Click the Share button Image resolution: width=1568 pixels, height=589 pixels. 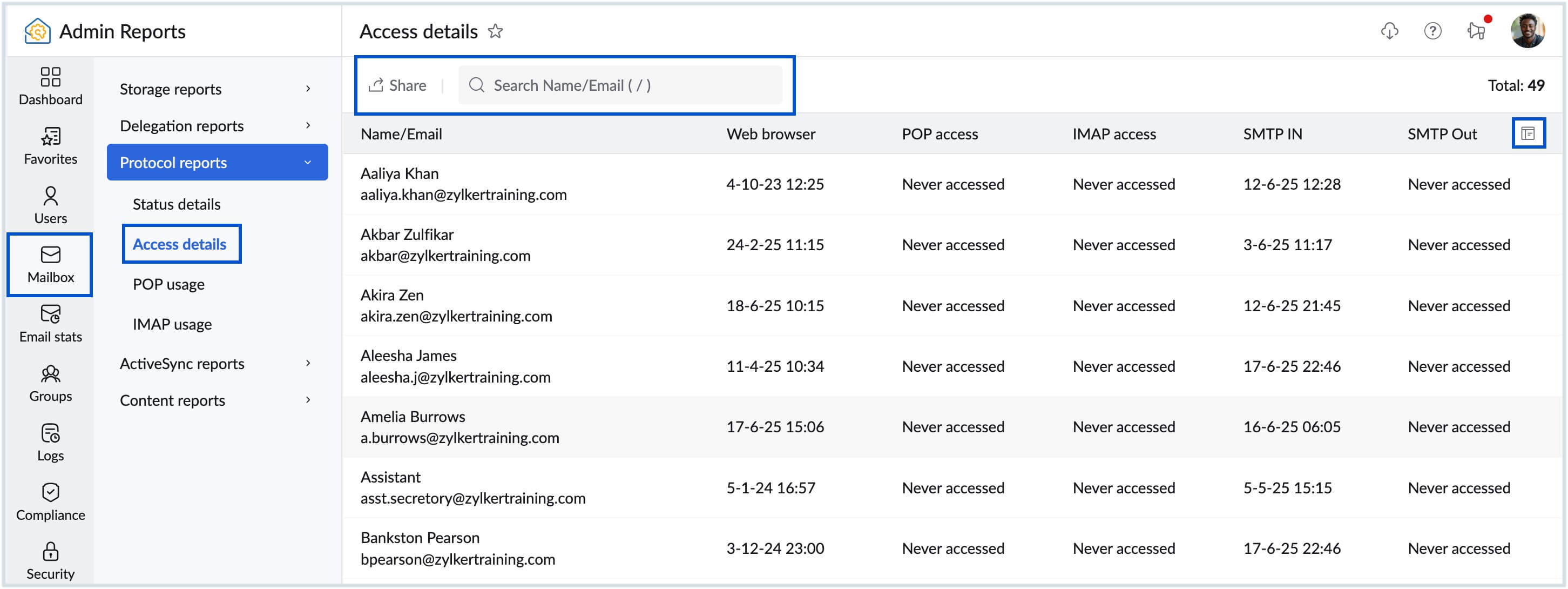click(x=398, y=85)
